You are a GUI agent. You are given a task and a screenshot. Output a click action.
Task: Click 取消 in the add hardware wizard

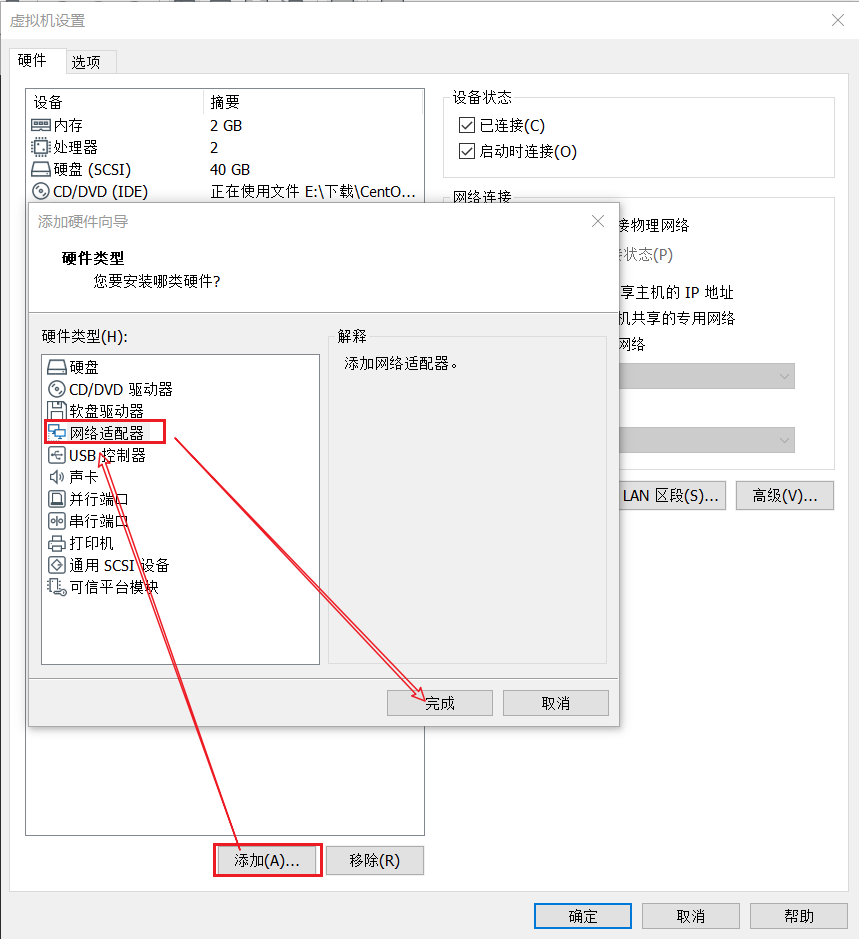click(x=555, y=703)
